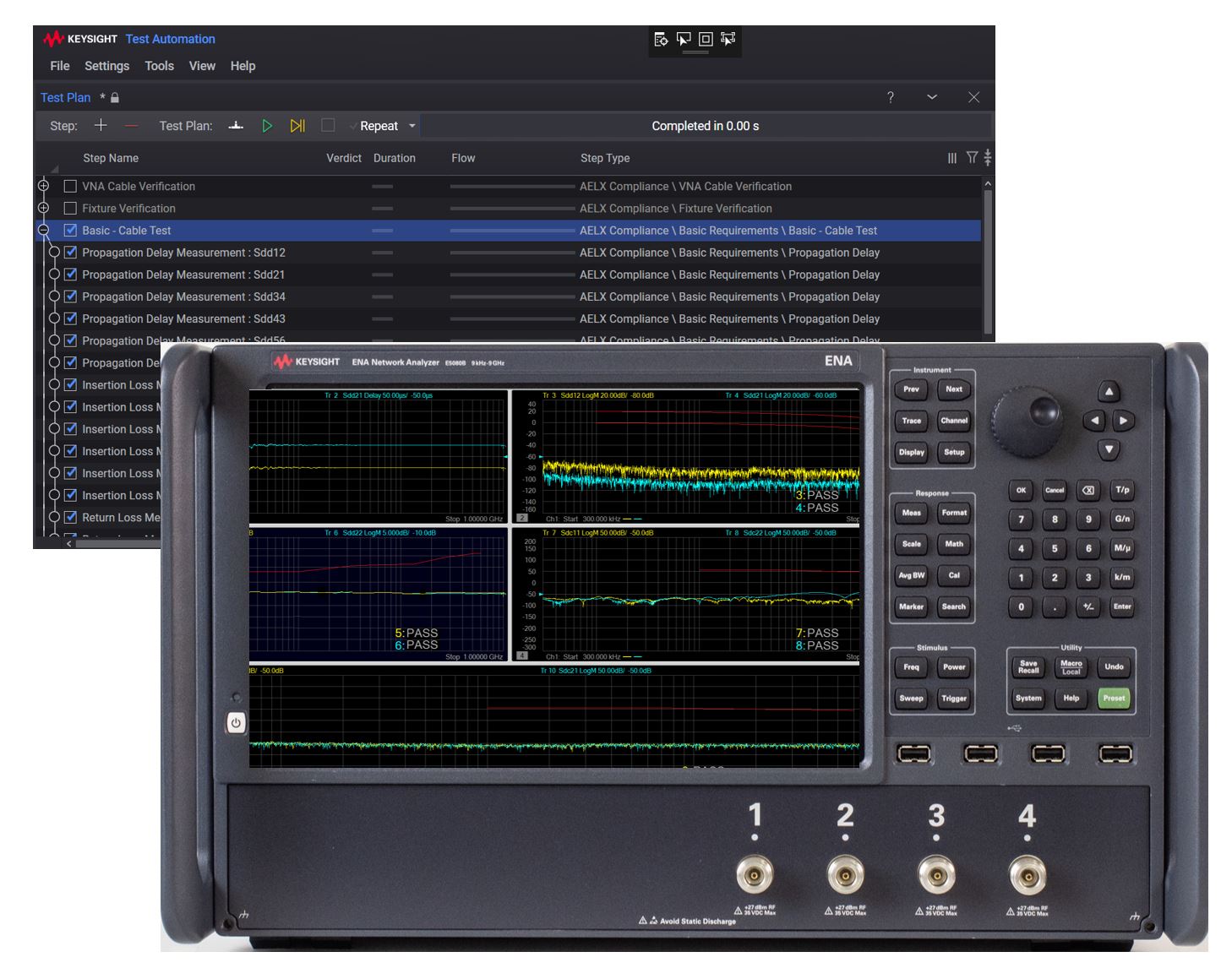Image resolution: width=1232 pixels, height=979 pixels.
Task: Uncheck Propagation Delay Measurement Sdd12 checkbox
Action: [71, 252]
